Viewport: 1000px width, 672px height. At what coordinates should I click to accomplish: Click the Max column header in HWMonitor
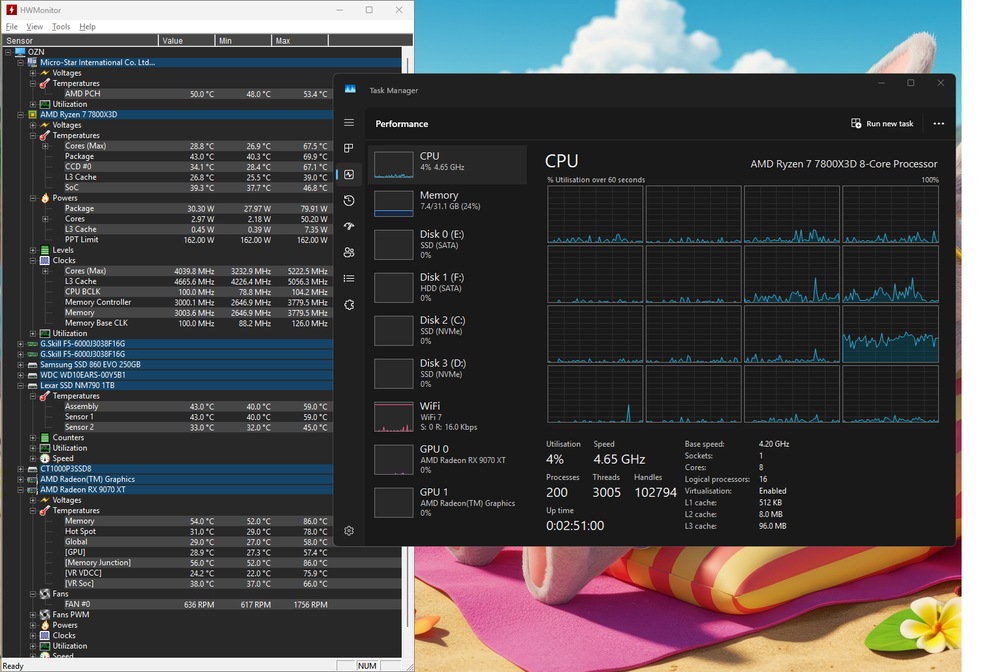click(300, 40)
